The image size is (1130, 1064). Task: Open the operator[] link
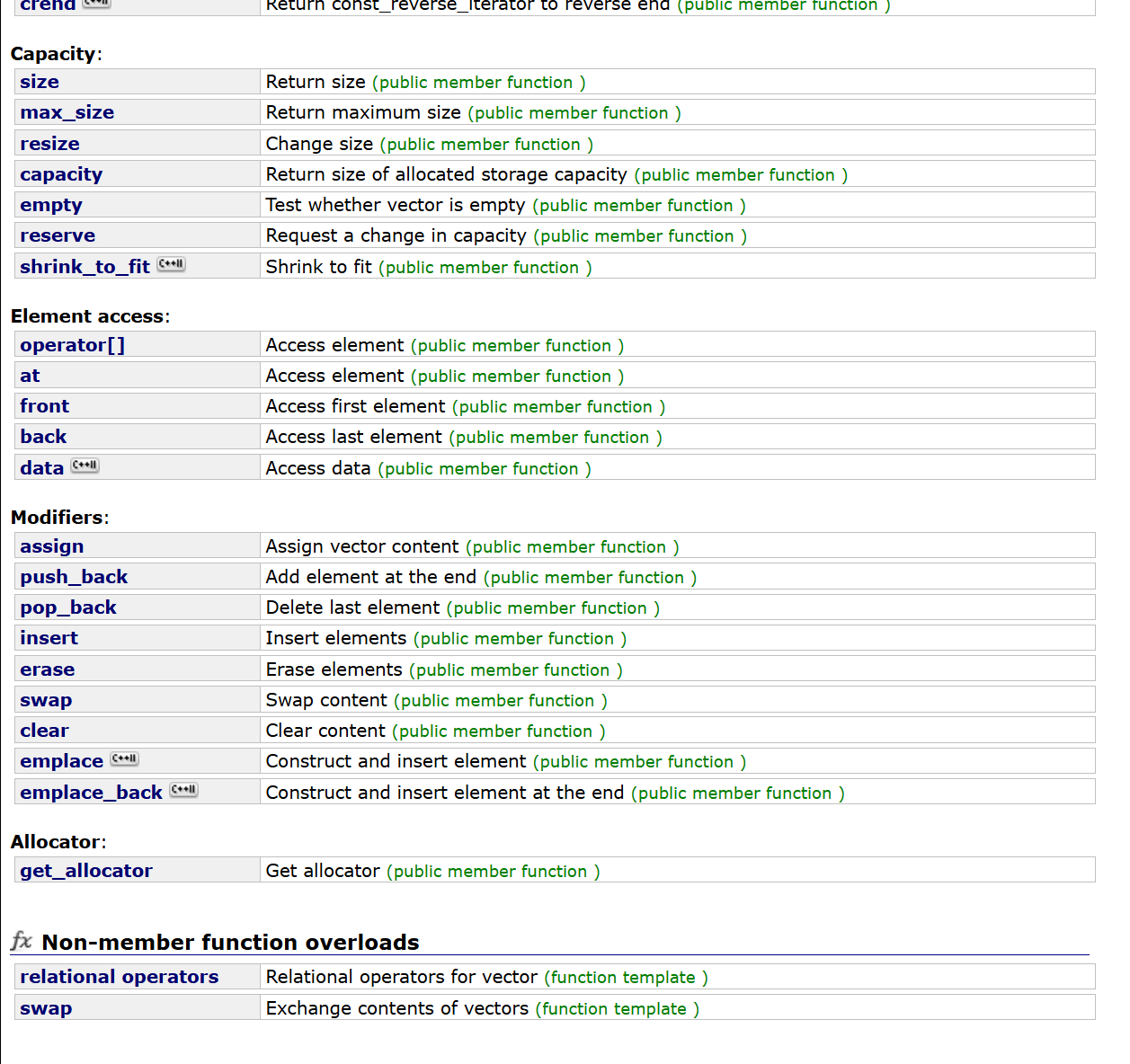pos(73,345)
